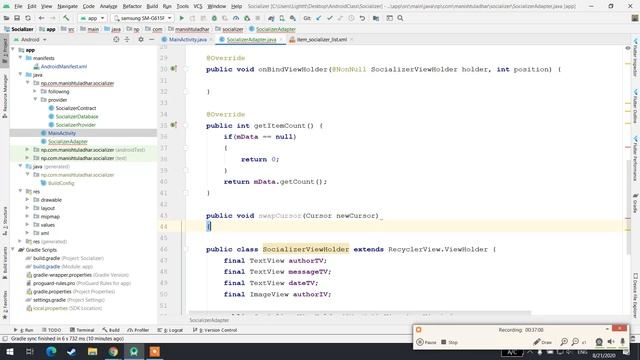Click the recorder Pause button
The width and height of the screenshot is (640, 360).
[x=426, y=342]
